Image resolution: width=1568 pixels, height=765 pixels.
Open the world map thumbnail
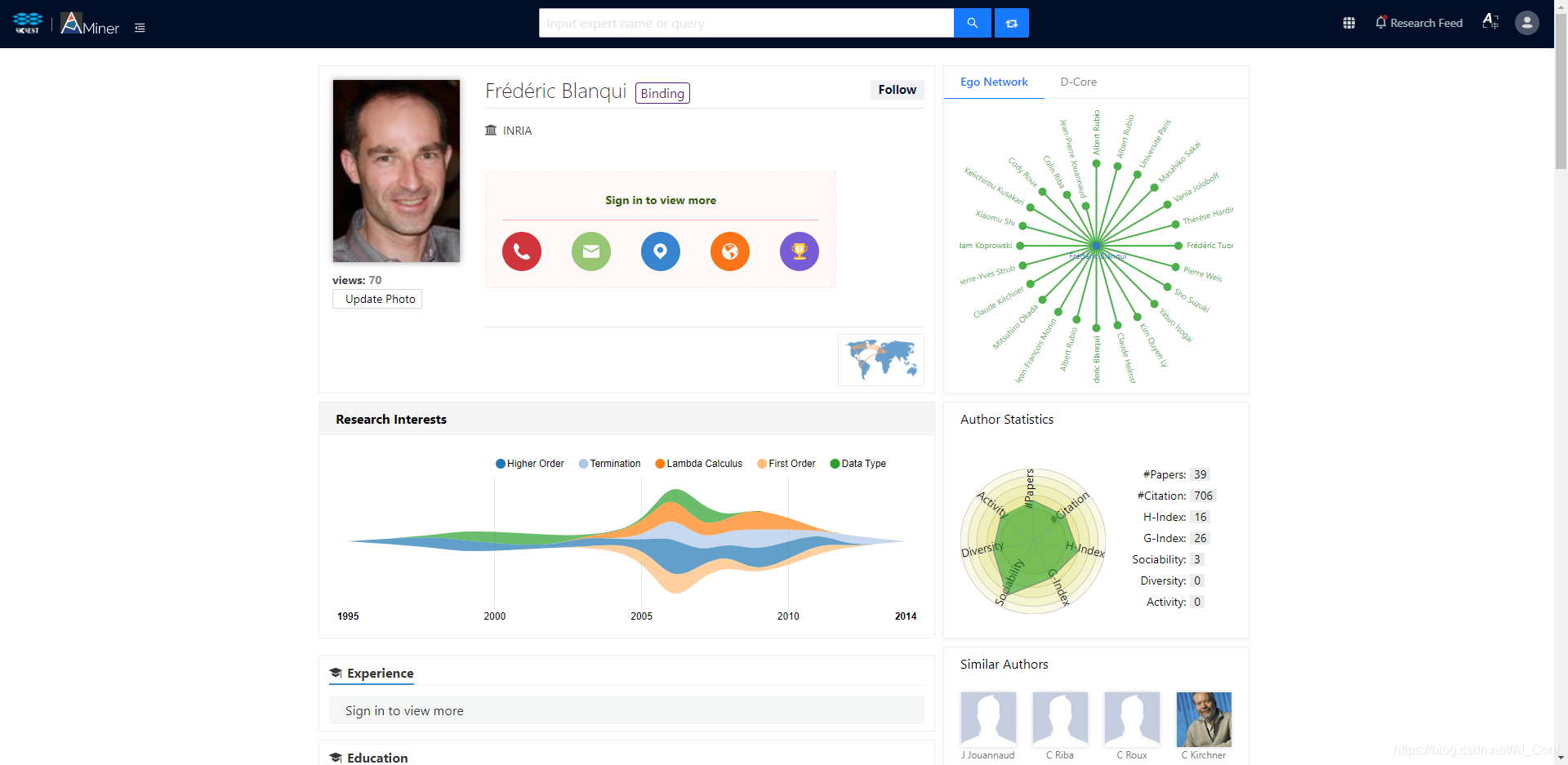point(881,360)
